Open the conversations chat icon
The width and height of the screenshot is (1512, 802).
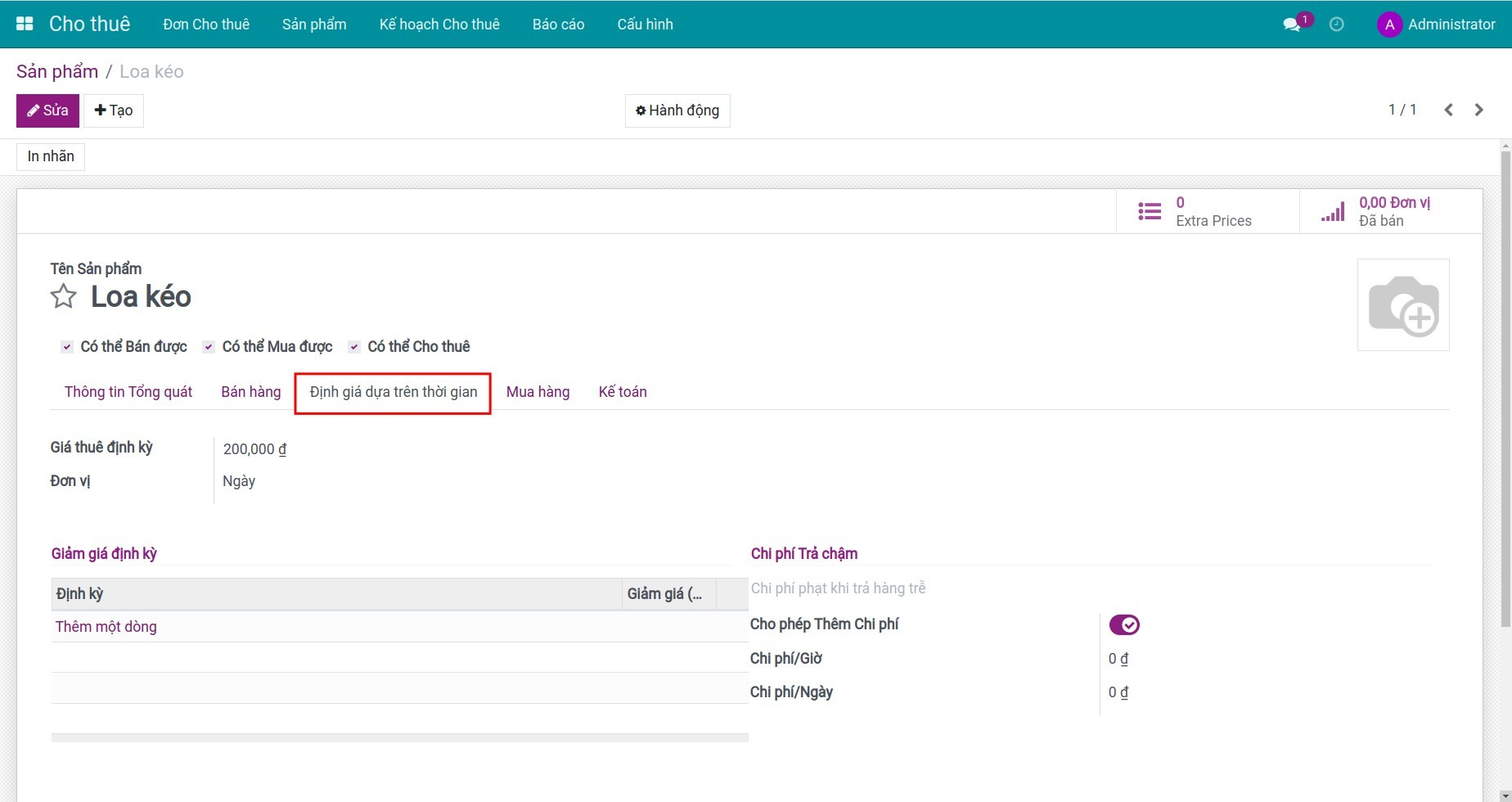1292,25
